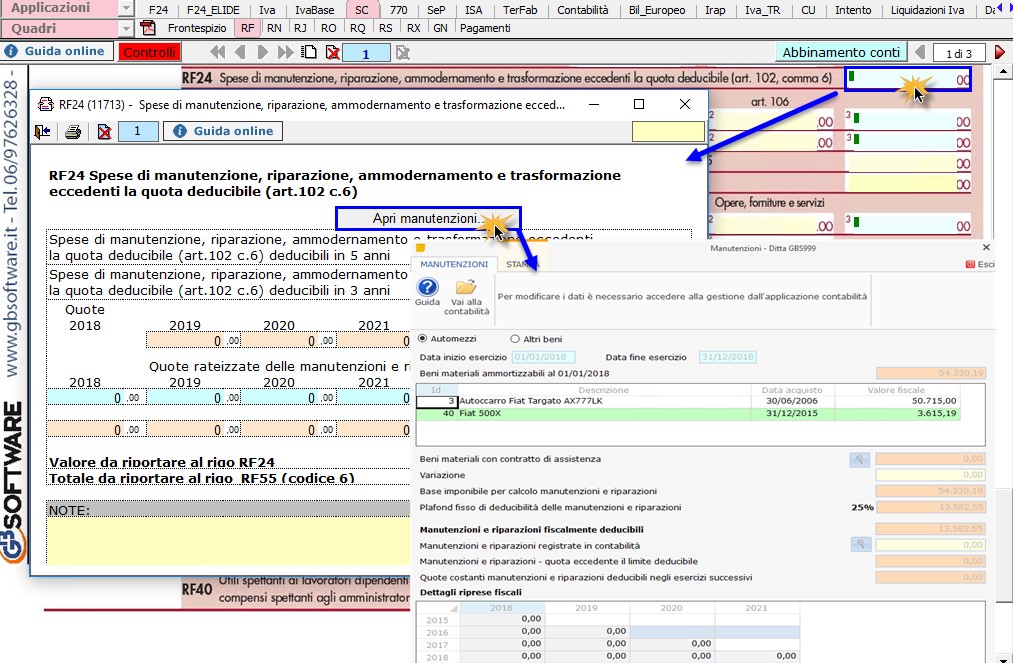Select the Altri beni radio button
Image resolution: width=1013 pixels, height=663 pixels.
tap(515, 339)
